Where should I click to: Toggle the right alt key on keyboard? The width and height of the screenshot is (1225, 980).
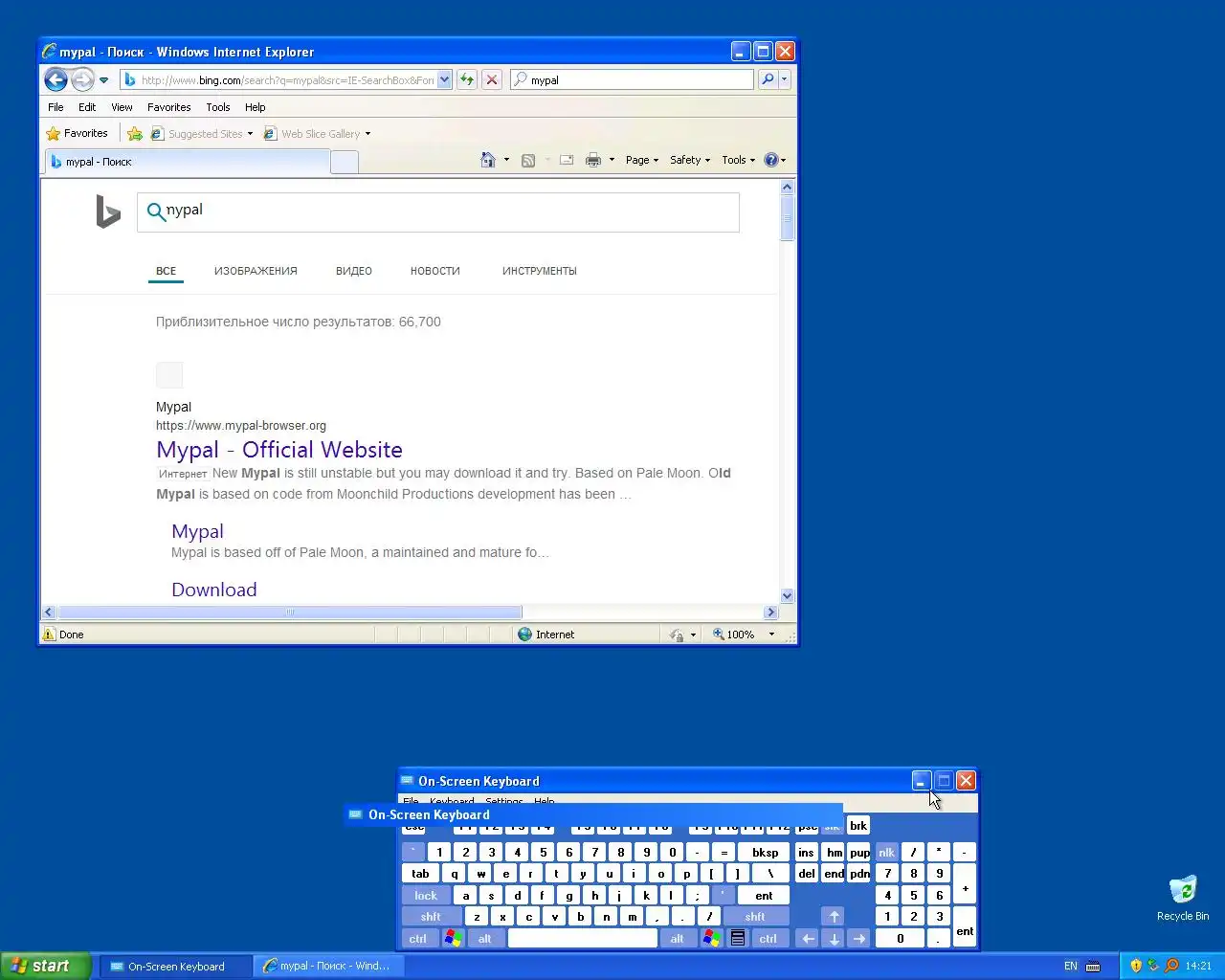[x=678, y=939]
